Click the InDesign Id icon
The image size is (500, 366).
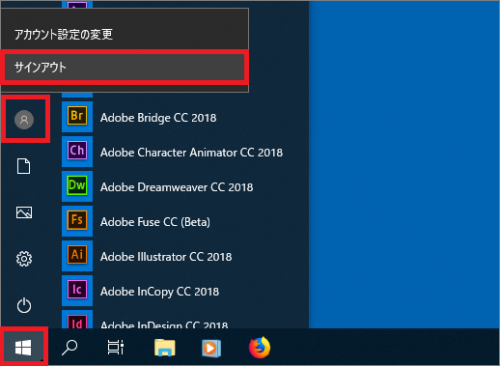[77, 319]
